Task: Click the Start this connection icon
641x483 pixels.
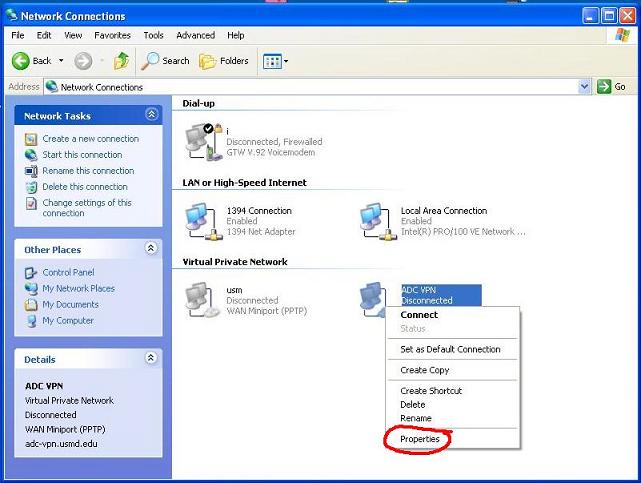Action: tap(31, 155)
